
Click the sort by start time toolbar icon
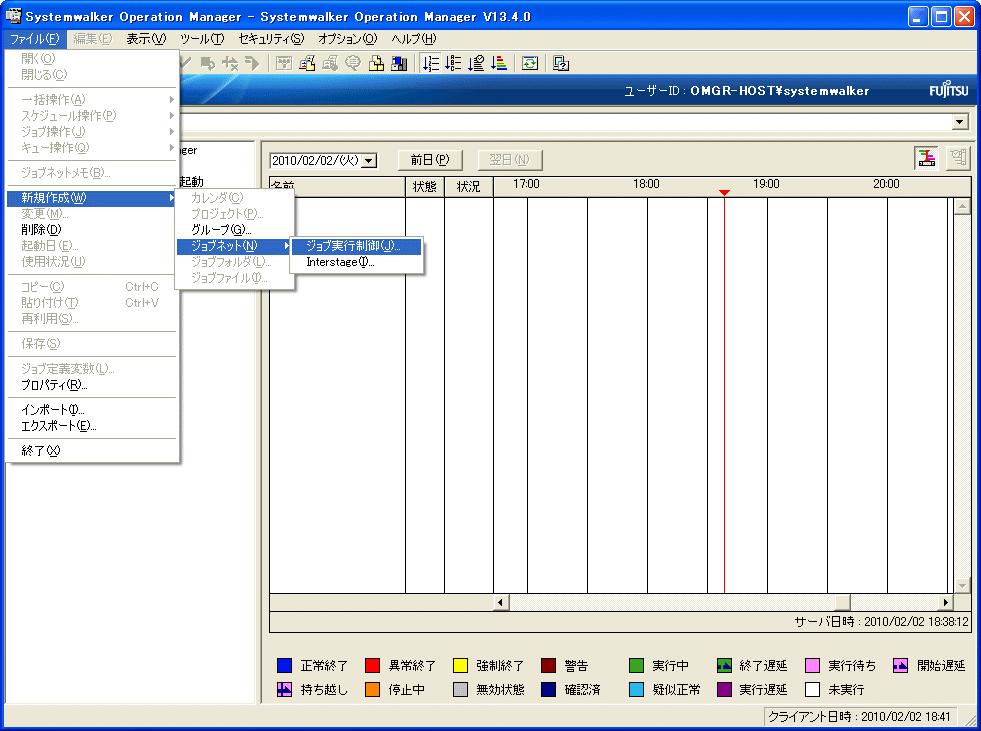(x=476, y=63)
